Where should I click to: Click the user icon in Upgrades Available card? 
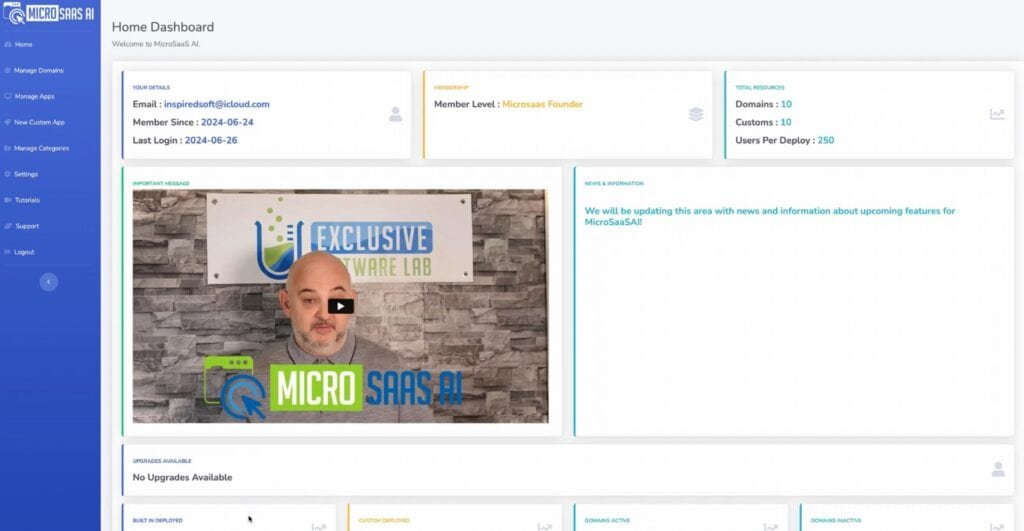point(998,470)
